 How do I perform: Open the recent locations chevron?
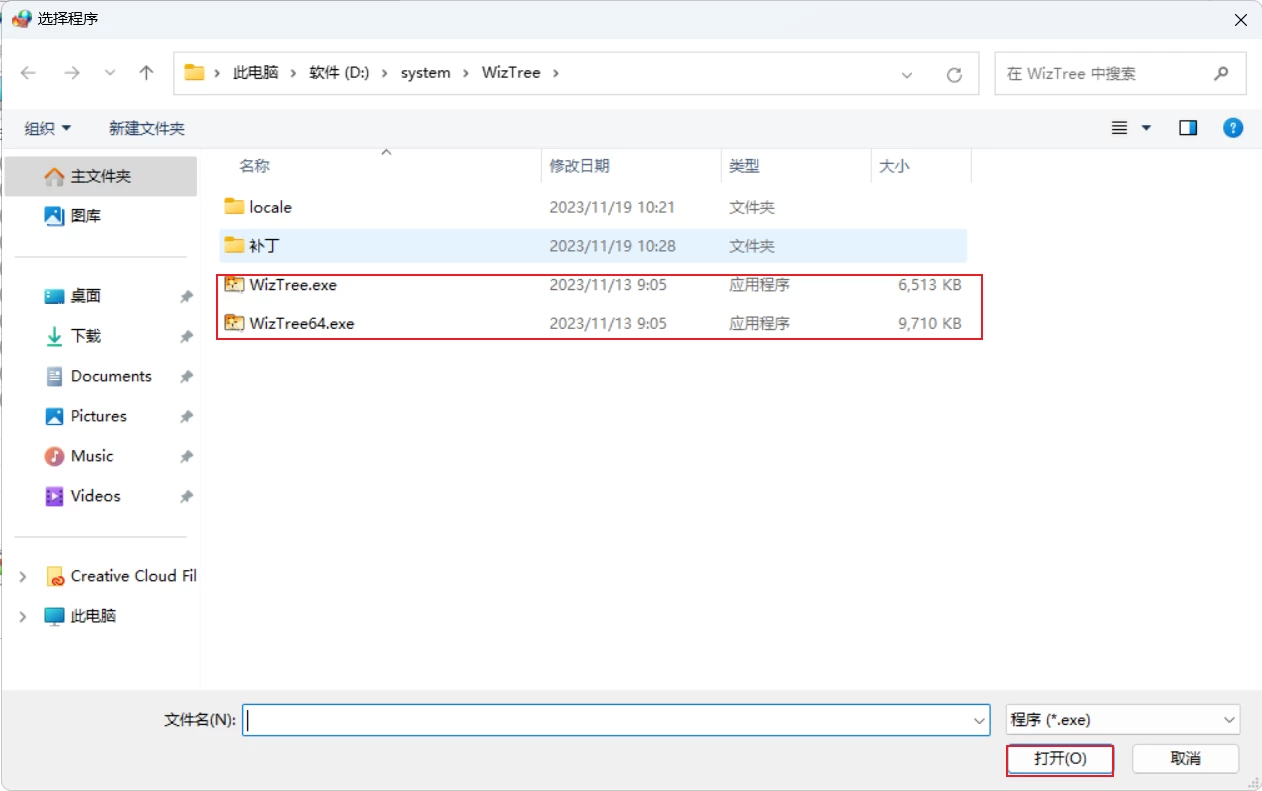coord(110,73)
